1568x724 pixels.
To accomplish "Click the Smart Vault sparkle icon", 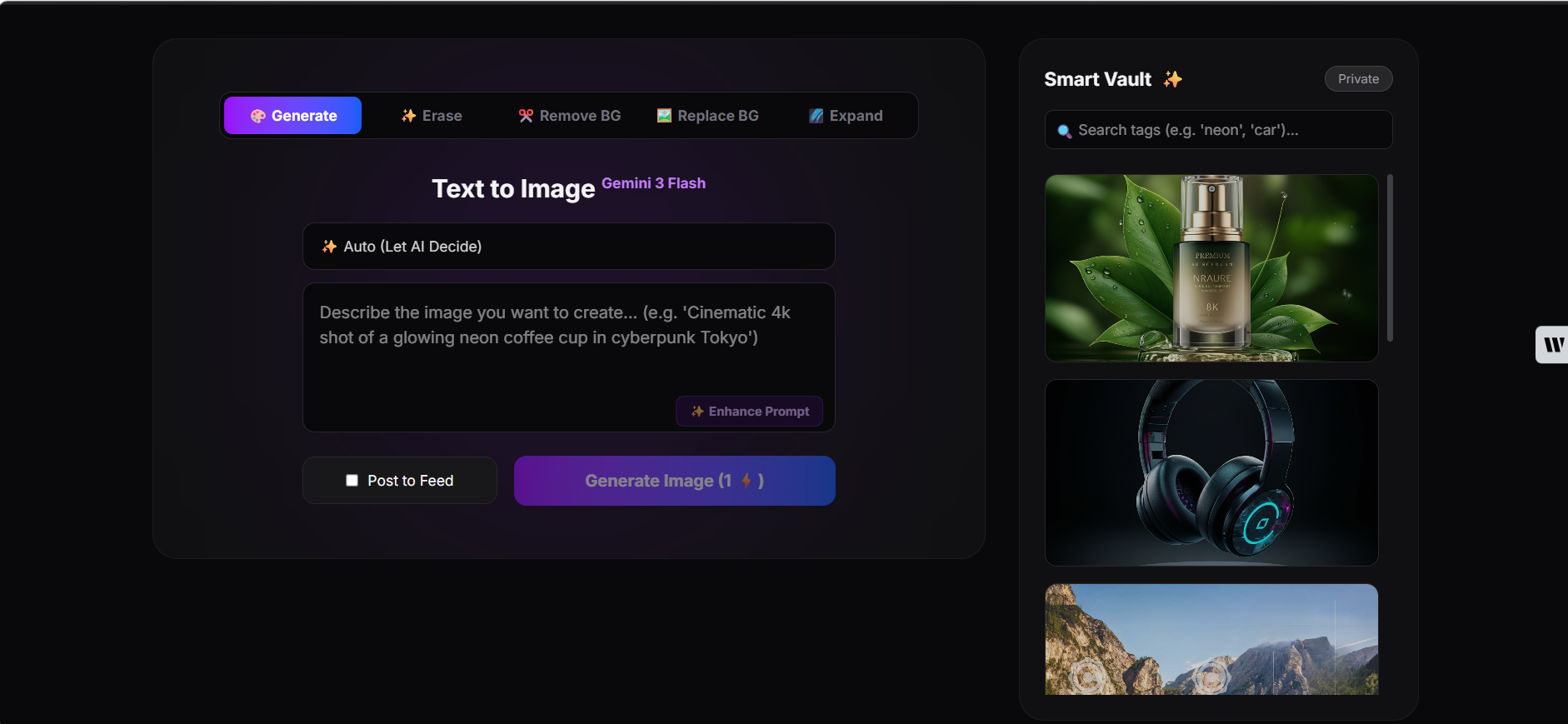I will (x=1173, y=79).
